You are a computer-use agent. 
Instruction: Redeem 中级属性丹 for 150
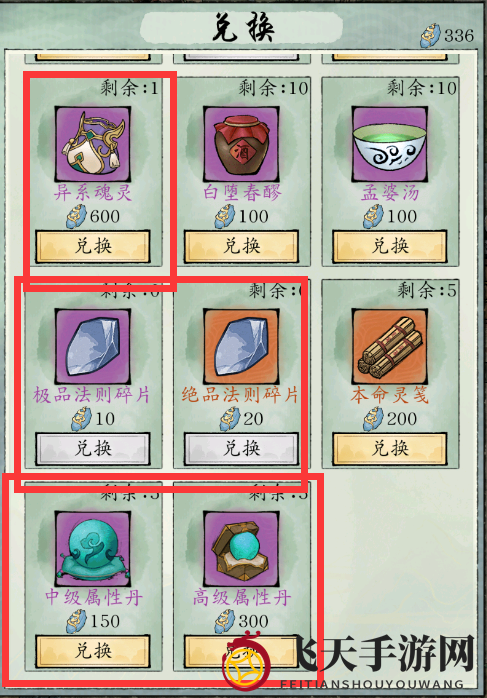(93, 651)
